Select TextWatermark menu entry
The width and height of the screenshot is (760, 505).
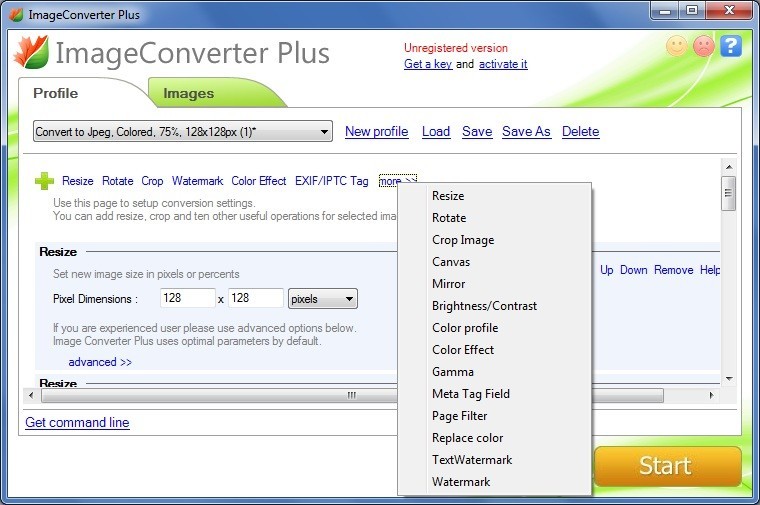pos(494,459)
